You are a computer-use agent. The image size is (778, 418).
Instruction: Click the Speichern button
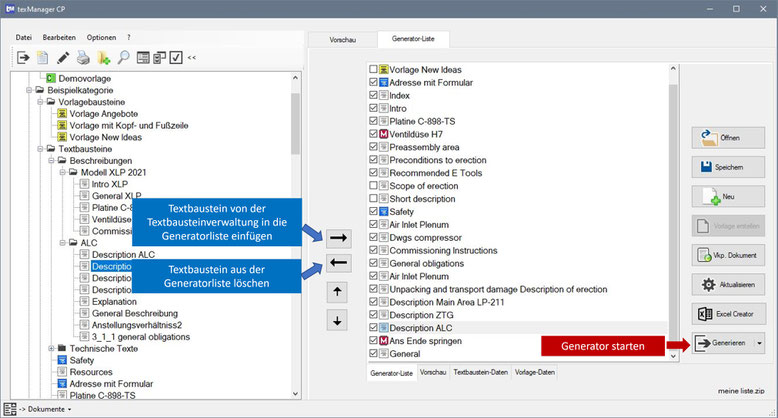click(728, 167)
